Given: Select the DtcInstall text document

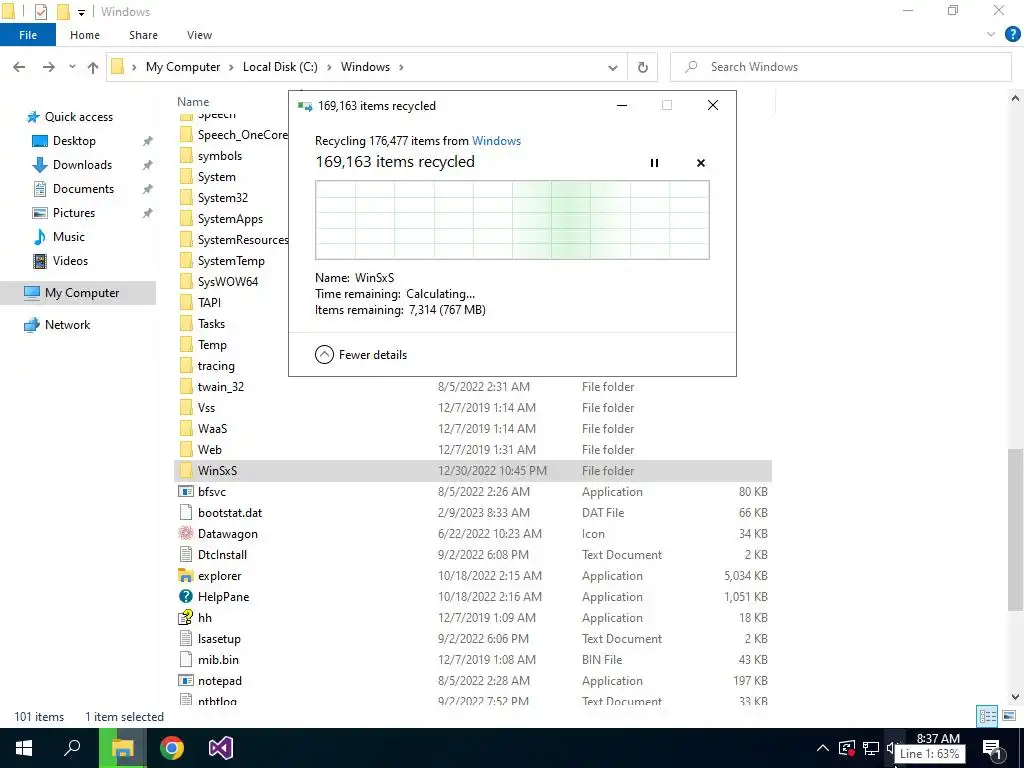Looking at the screenshot, I should tap(222, 554).
